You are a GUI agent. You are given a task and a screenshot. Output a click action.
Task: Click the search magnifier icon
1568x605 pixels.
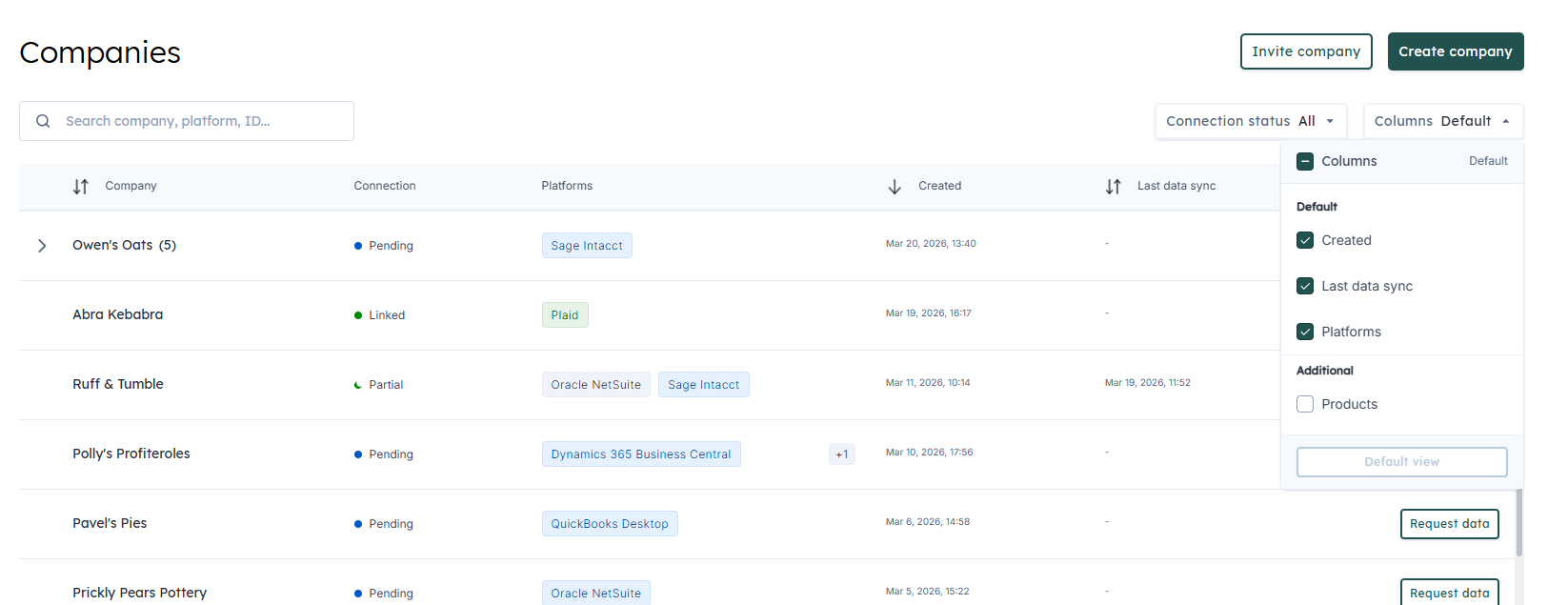click(x=43, y=121)
